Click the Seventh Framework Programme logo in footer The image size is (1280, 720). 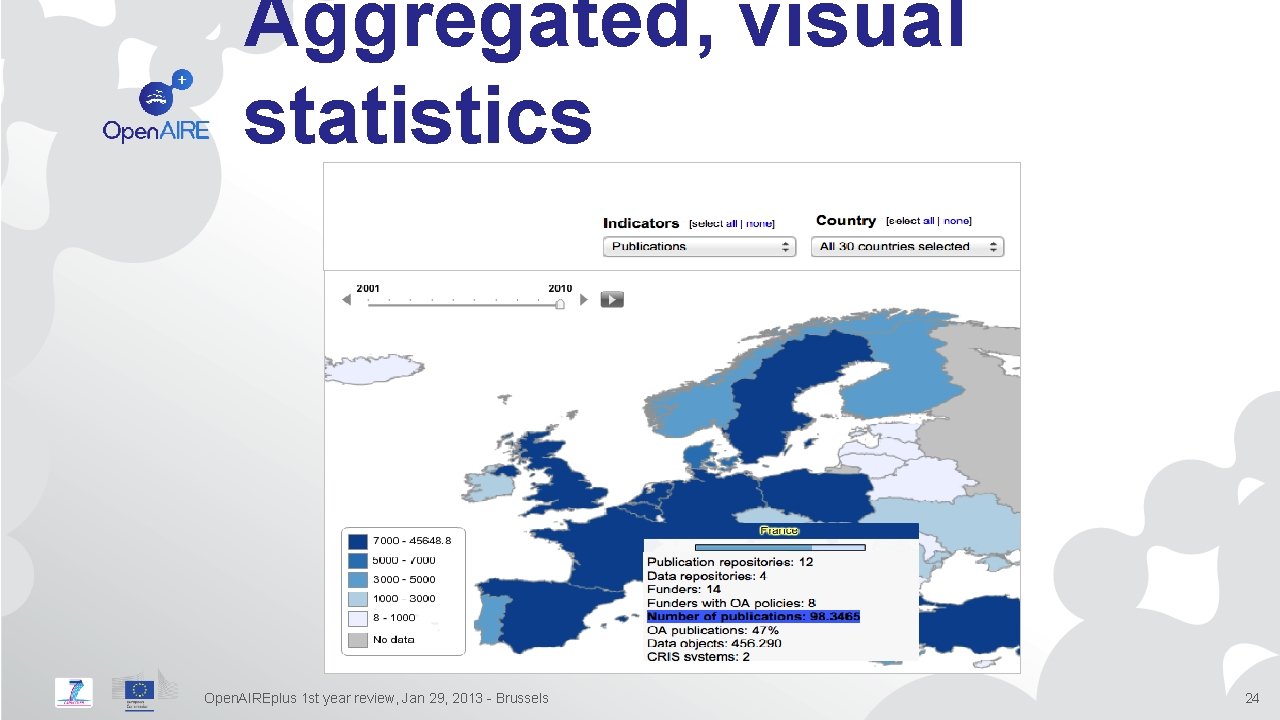point(74,692)
